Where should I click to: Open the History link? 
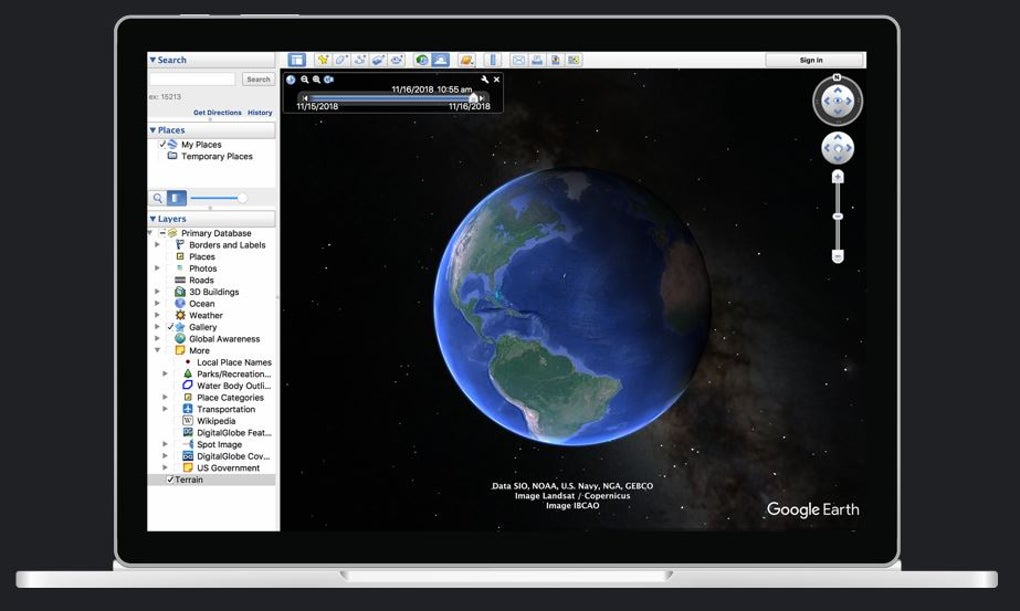coord(260,113)
